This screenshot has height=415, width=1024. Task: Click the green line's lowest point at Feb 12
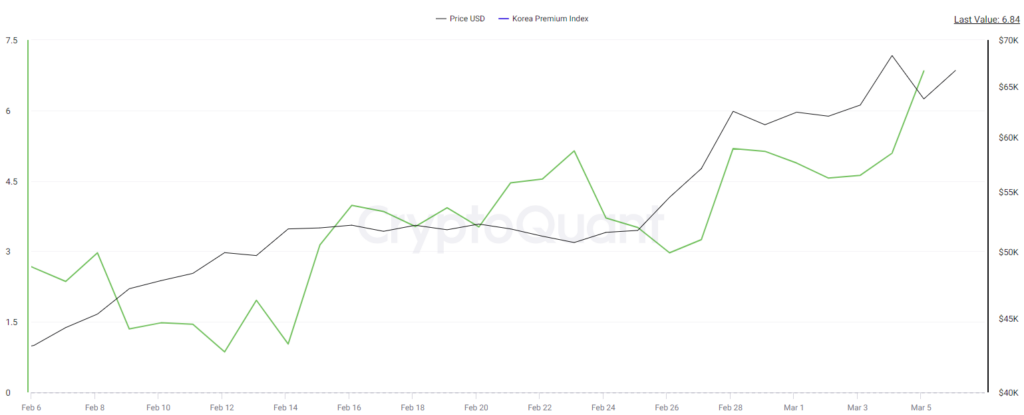[x=224, y=352]
